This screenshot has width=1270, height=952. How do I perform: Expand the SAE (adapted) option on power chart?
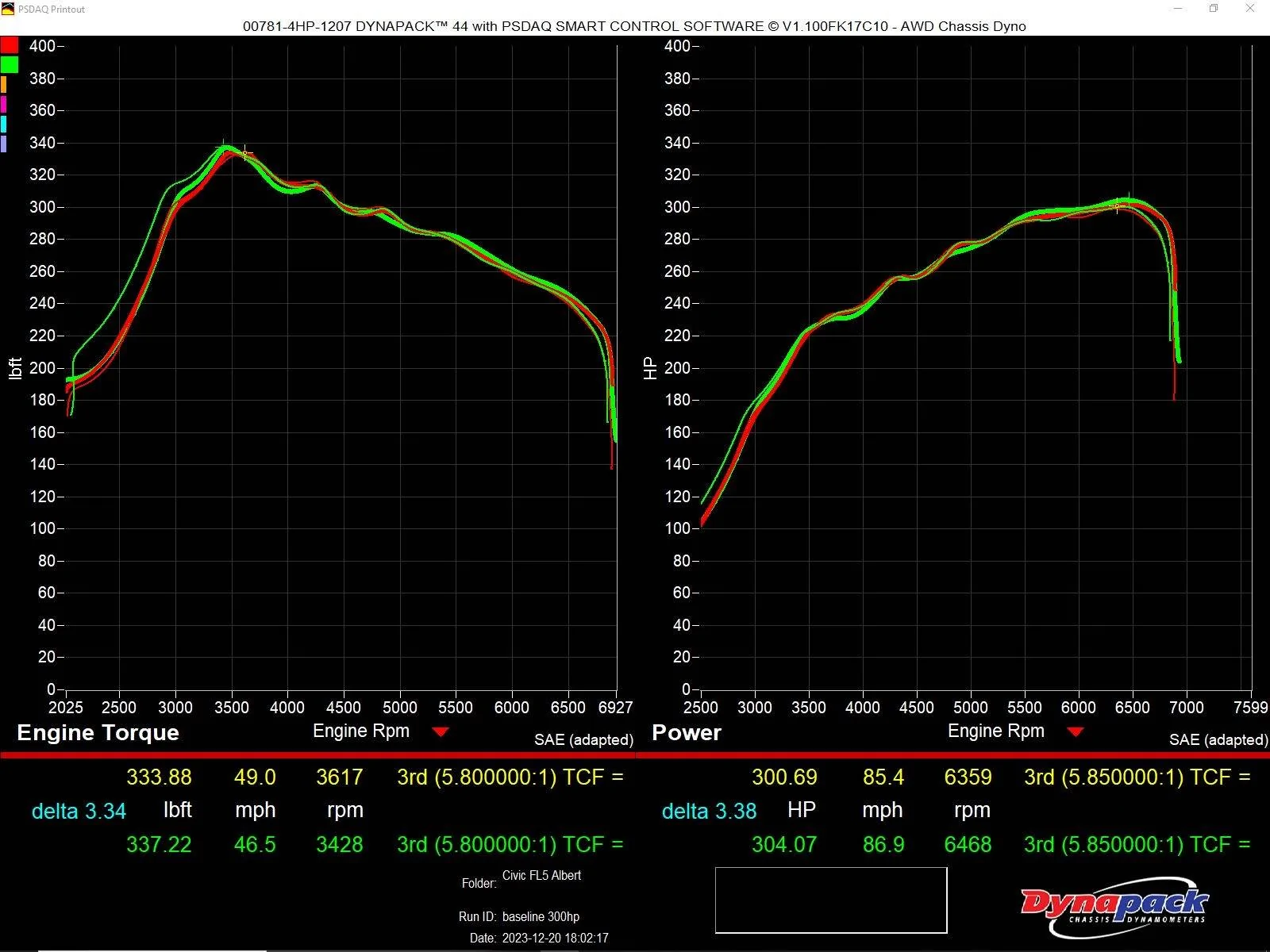click(1218, 739)
